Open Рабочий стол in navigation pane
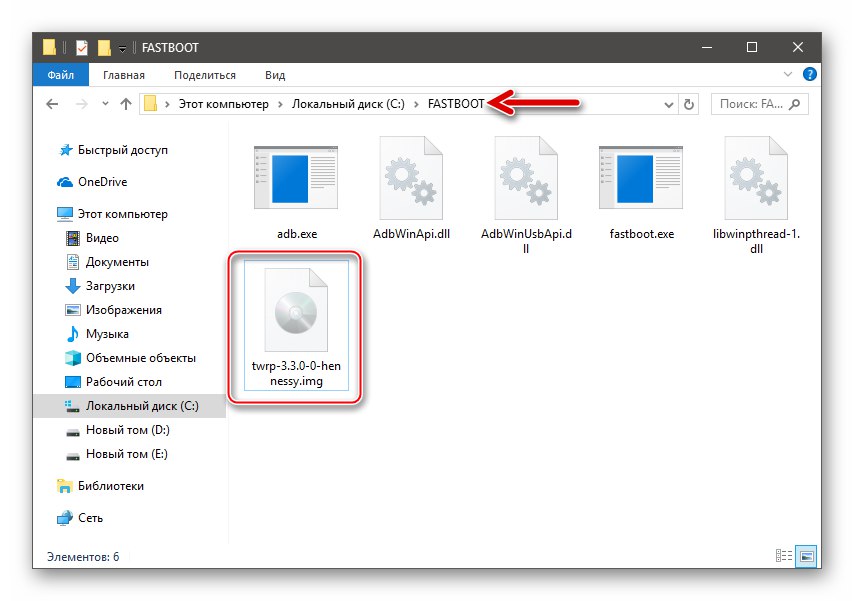The image size is (854, 601). 124,382
